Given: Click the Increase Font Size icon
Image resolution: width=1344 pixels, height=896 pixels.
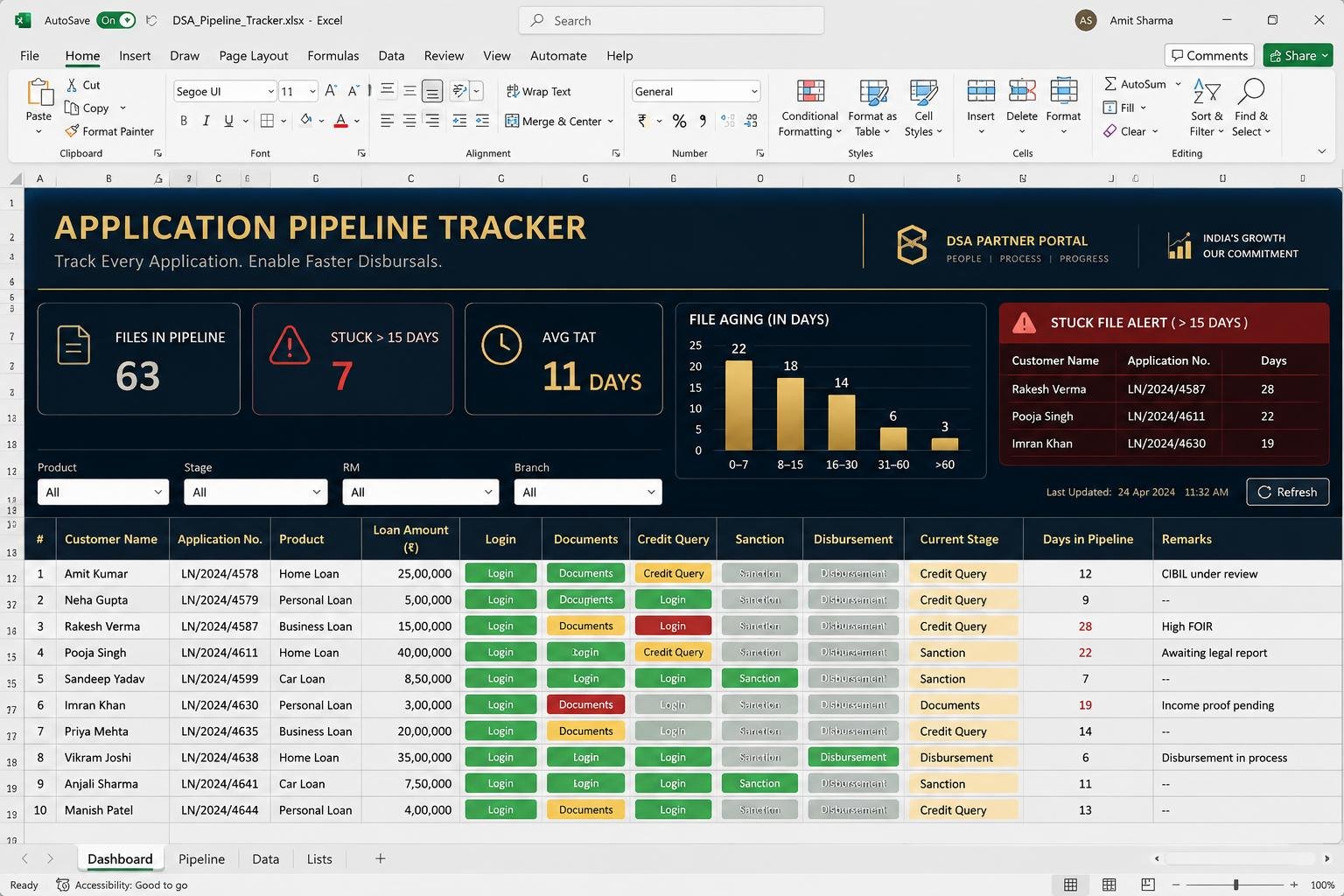Looking at the screenshot, I should [x=331, y=91].
